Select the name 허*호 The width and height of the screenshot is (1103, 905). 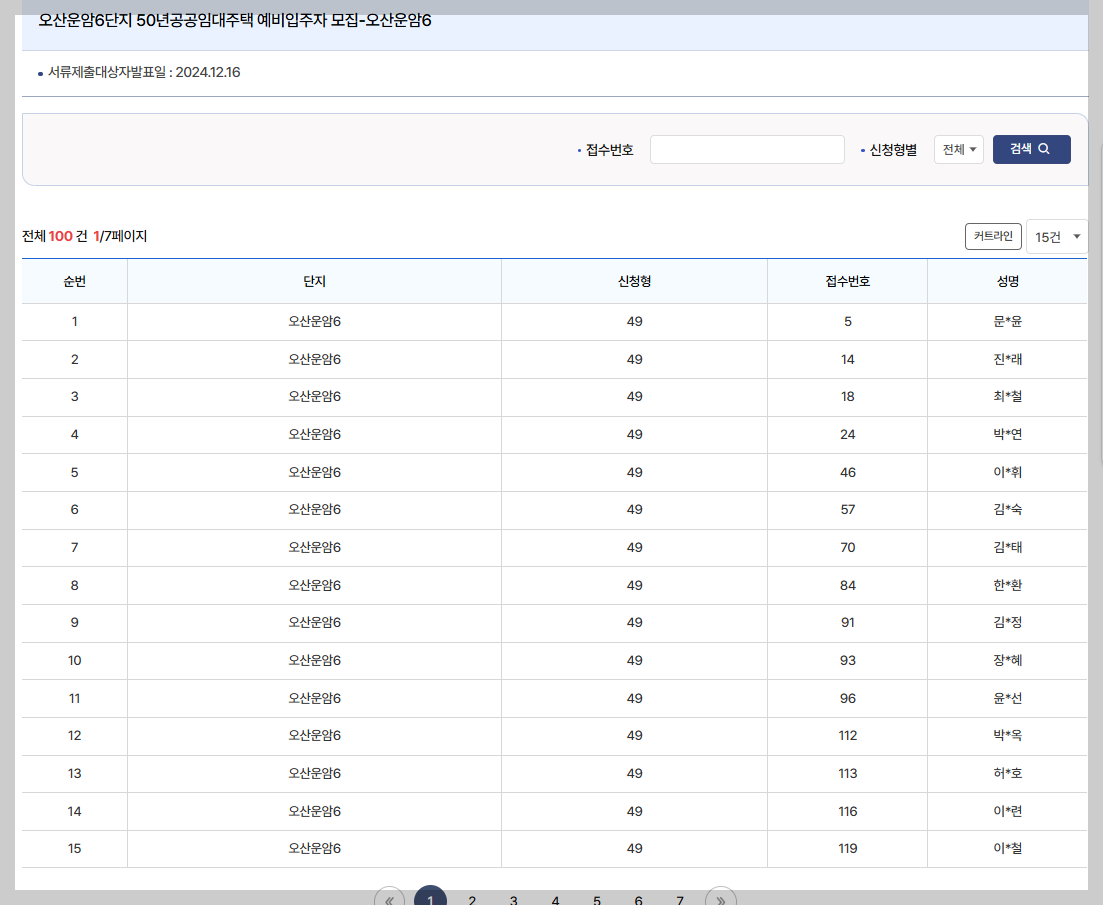[1007, 774]
